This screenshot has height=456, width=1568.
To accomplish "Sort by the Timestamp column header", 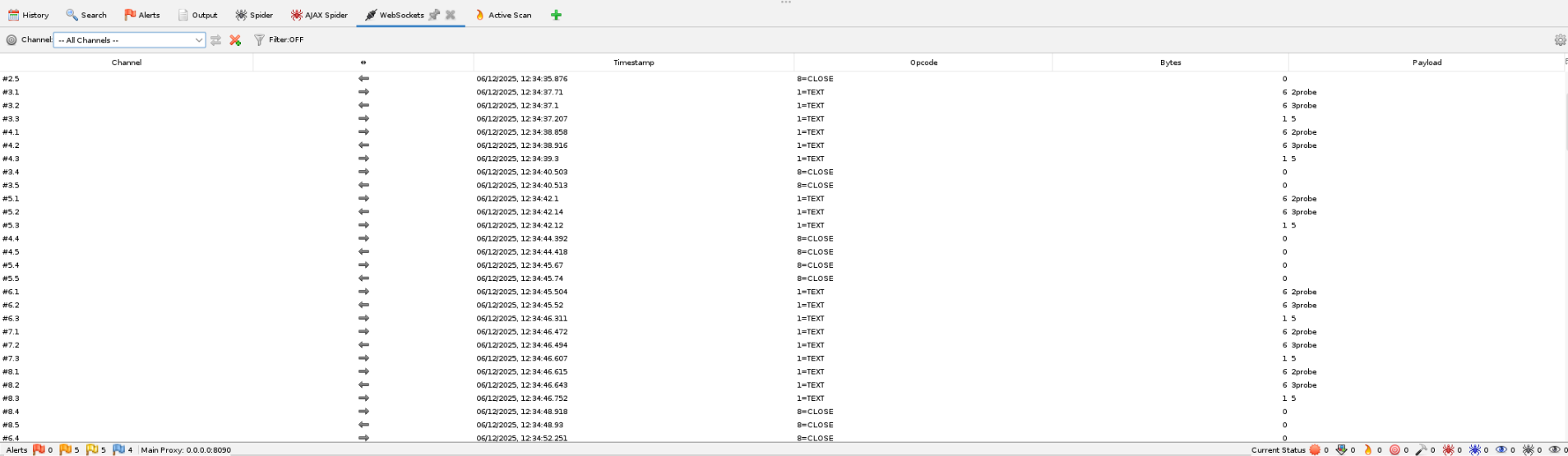I will coord(634,62).
